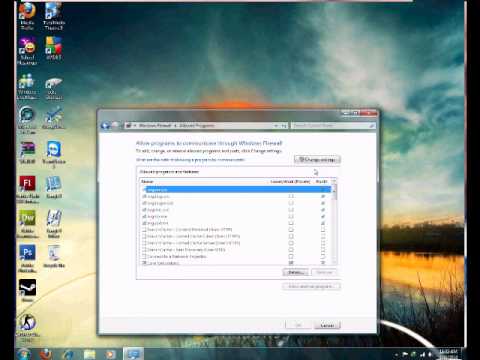This screenshot has height=360, width=480.
Task: Toggle Public checkbox for Core Networking
Action: pos(323,263)
